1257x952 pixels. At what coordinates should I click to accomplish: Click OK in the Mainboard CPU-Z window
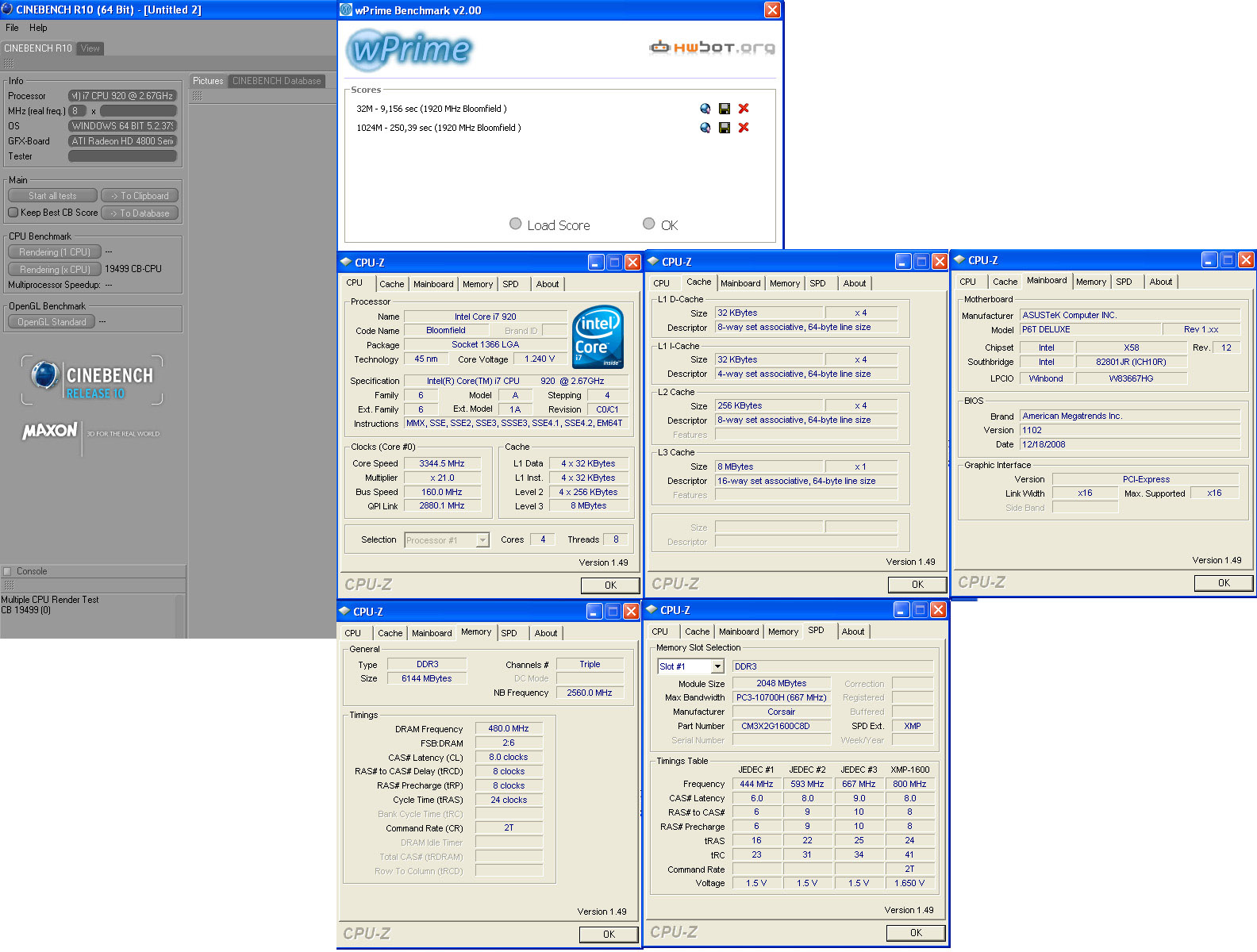(1223, 583)
